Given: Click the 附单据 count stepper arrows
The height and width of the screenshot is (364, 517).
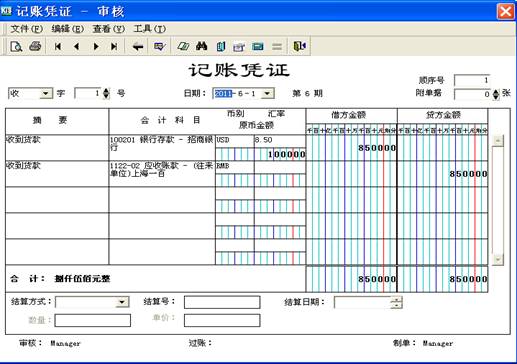Looking at the screenshot, I should pyautogui.click(x=496, y=94).
